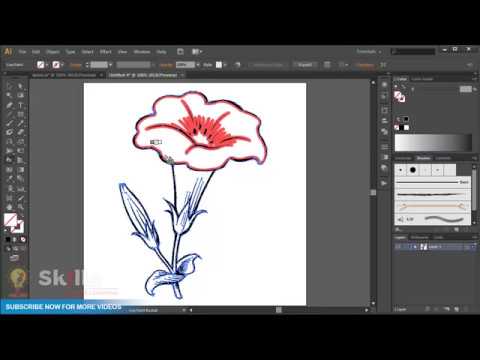Viewport: 480px width, 360px height.
Task: Open Go to Bridge icon in menu bar
Action: click(x=180, y=52)
